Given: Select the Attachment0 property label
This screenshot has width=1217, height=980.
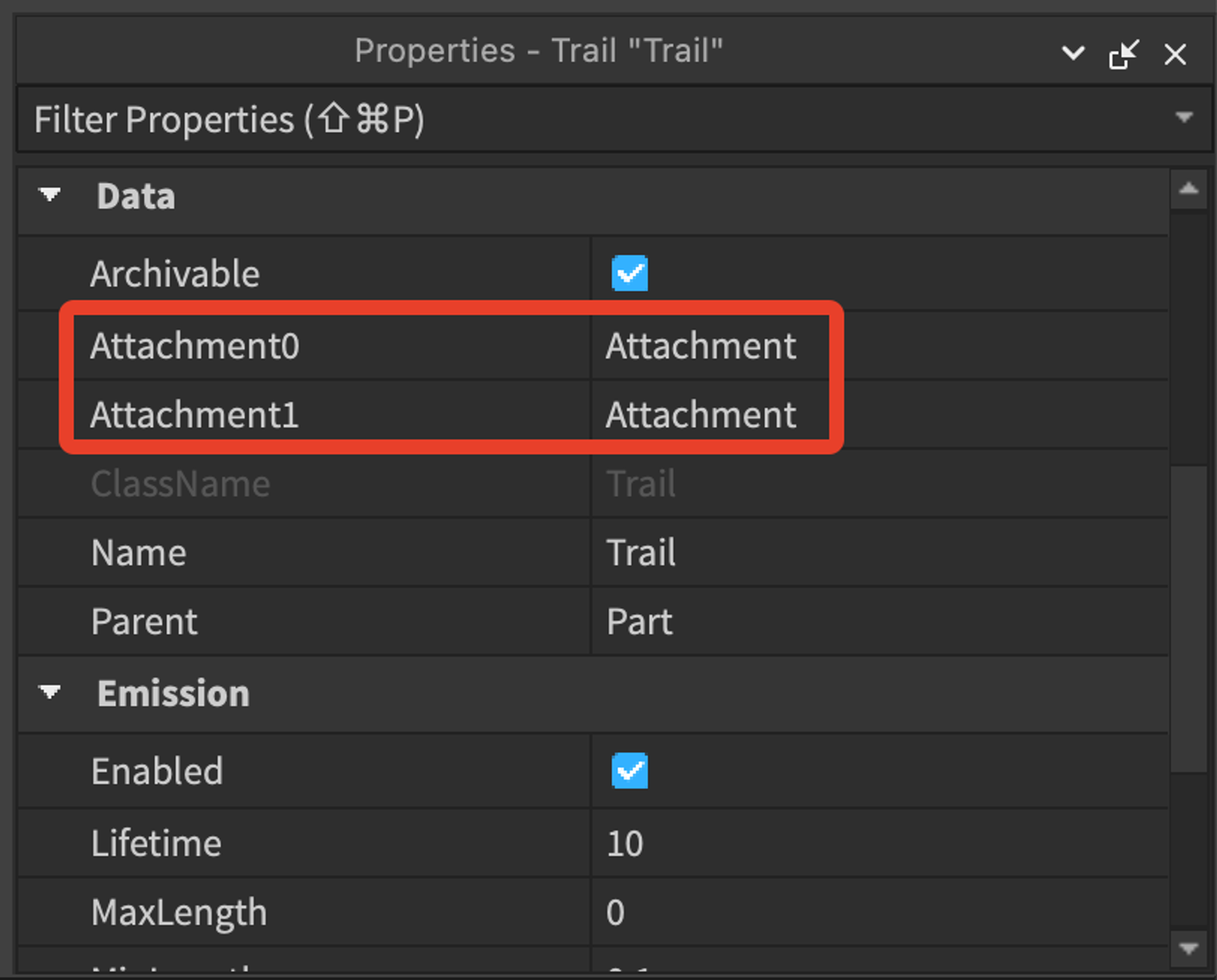Looking at the screenshot, I should click(x=195, y=346).
